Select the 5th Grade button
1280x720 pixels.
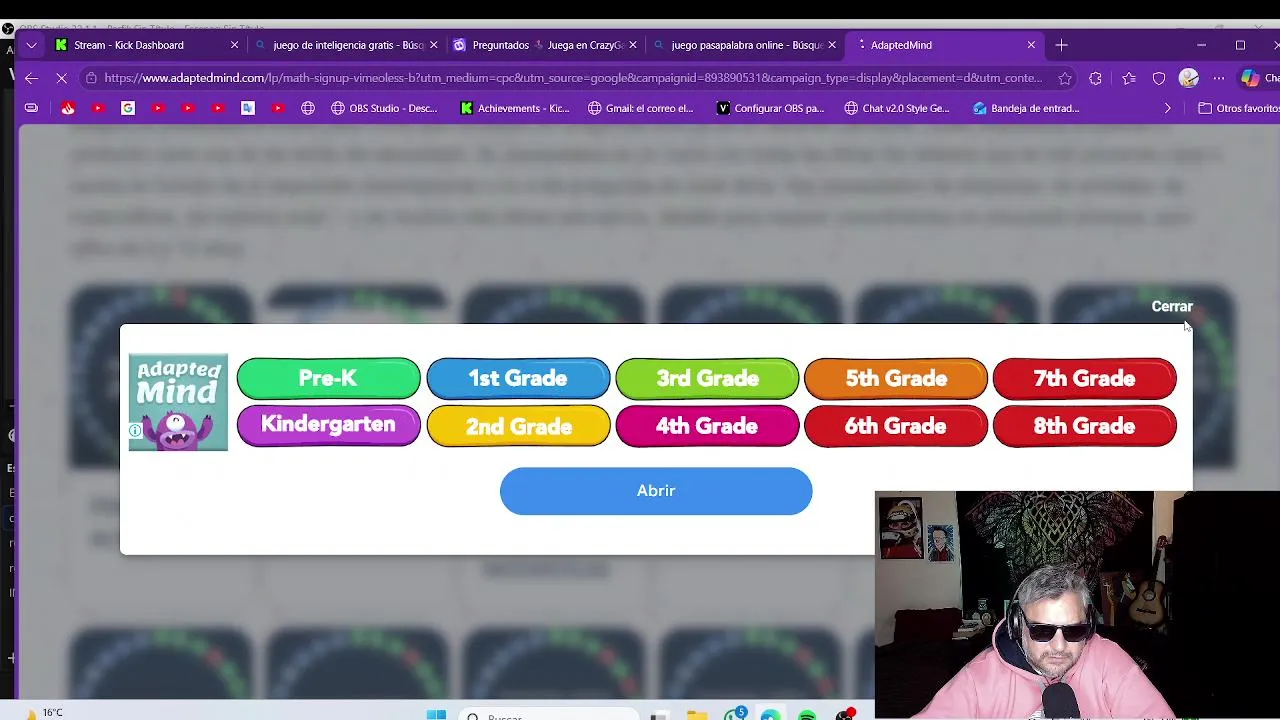[896, 378]
